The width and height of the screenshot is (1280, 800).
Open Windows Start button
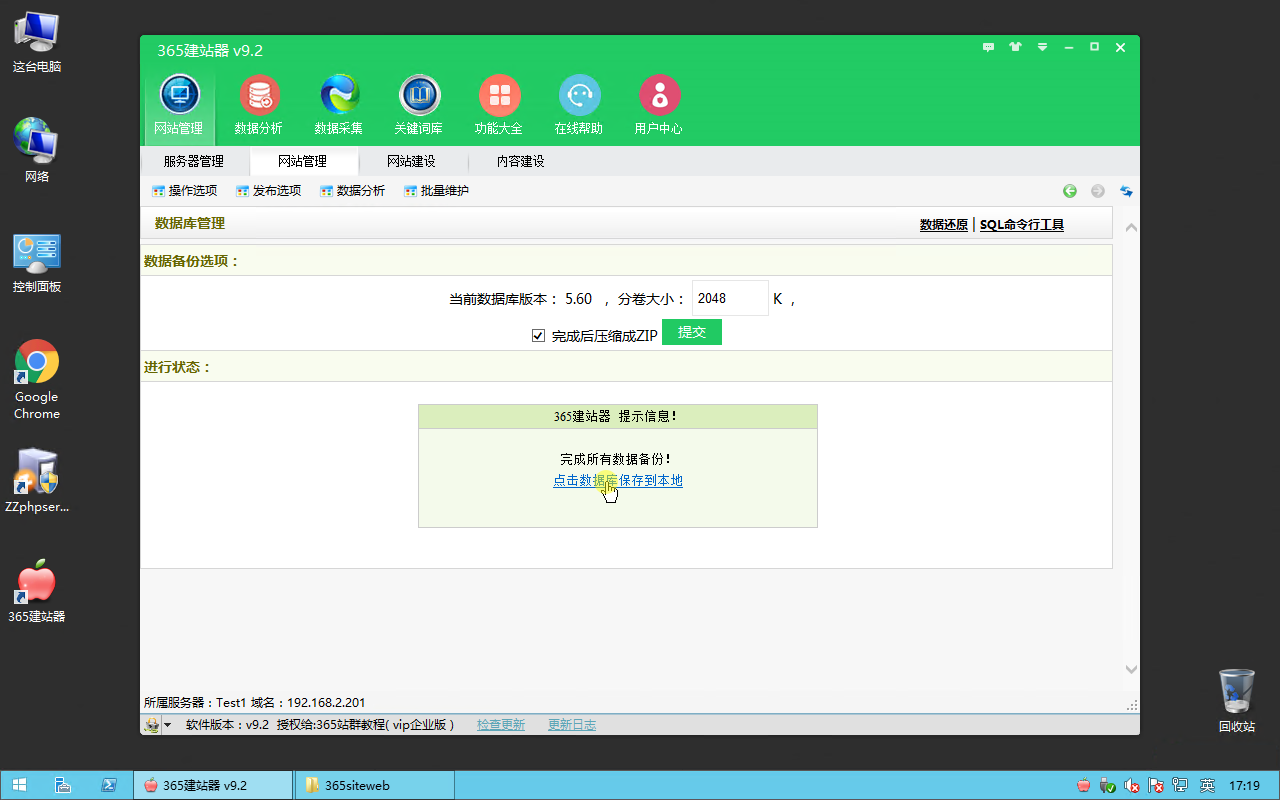19,785
